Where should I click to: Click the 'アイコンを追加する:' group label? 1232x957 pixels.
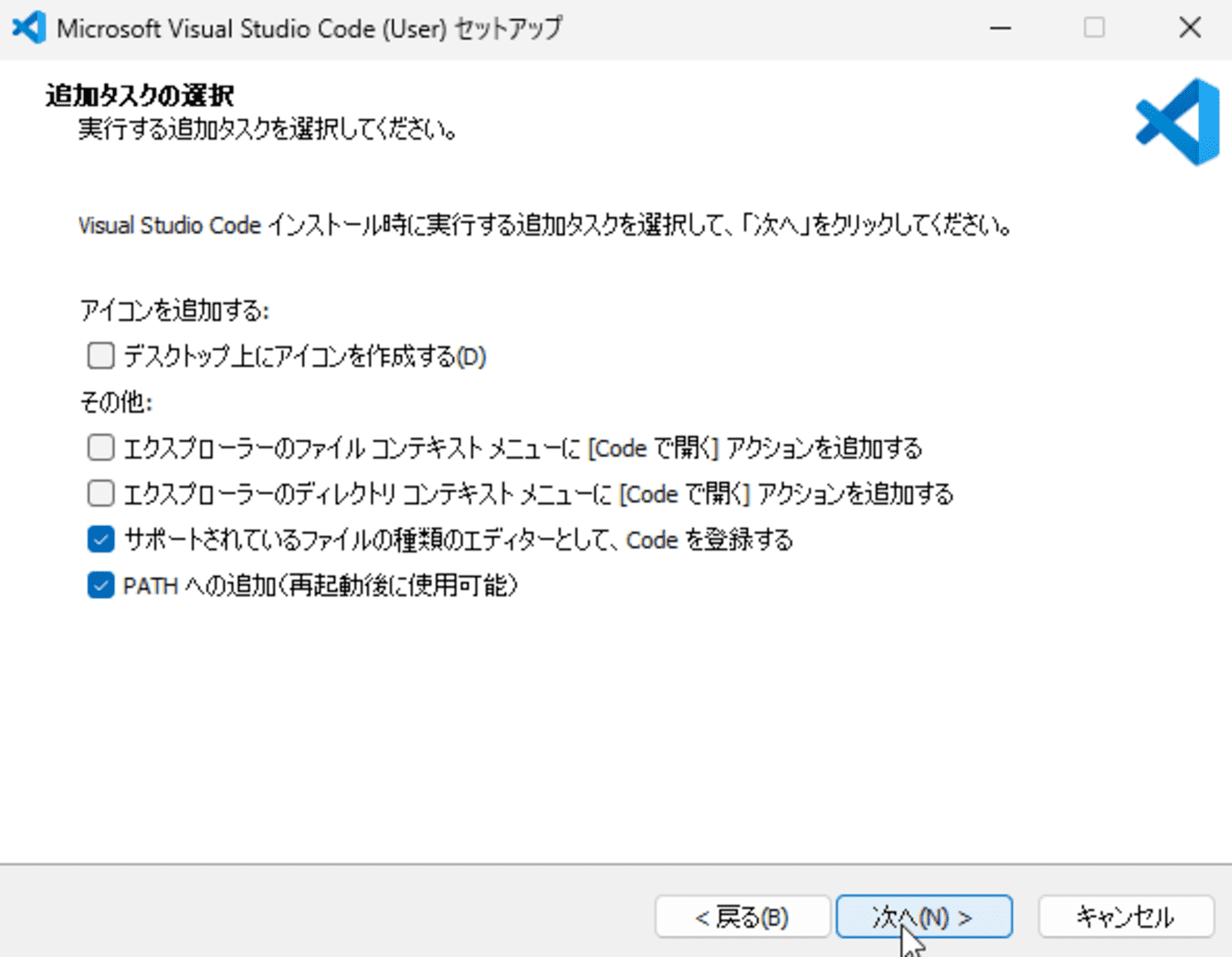pos(174,310)
